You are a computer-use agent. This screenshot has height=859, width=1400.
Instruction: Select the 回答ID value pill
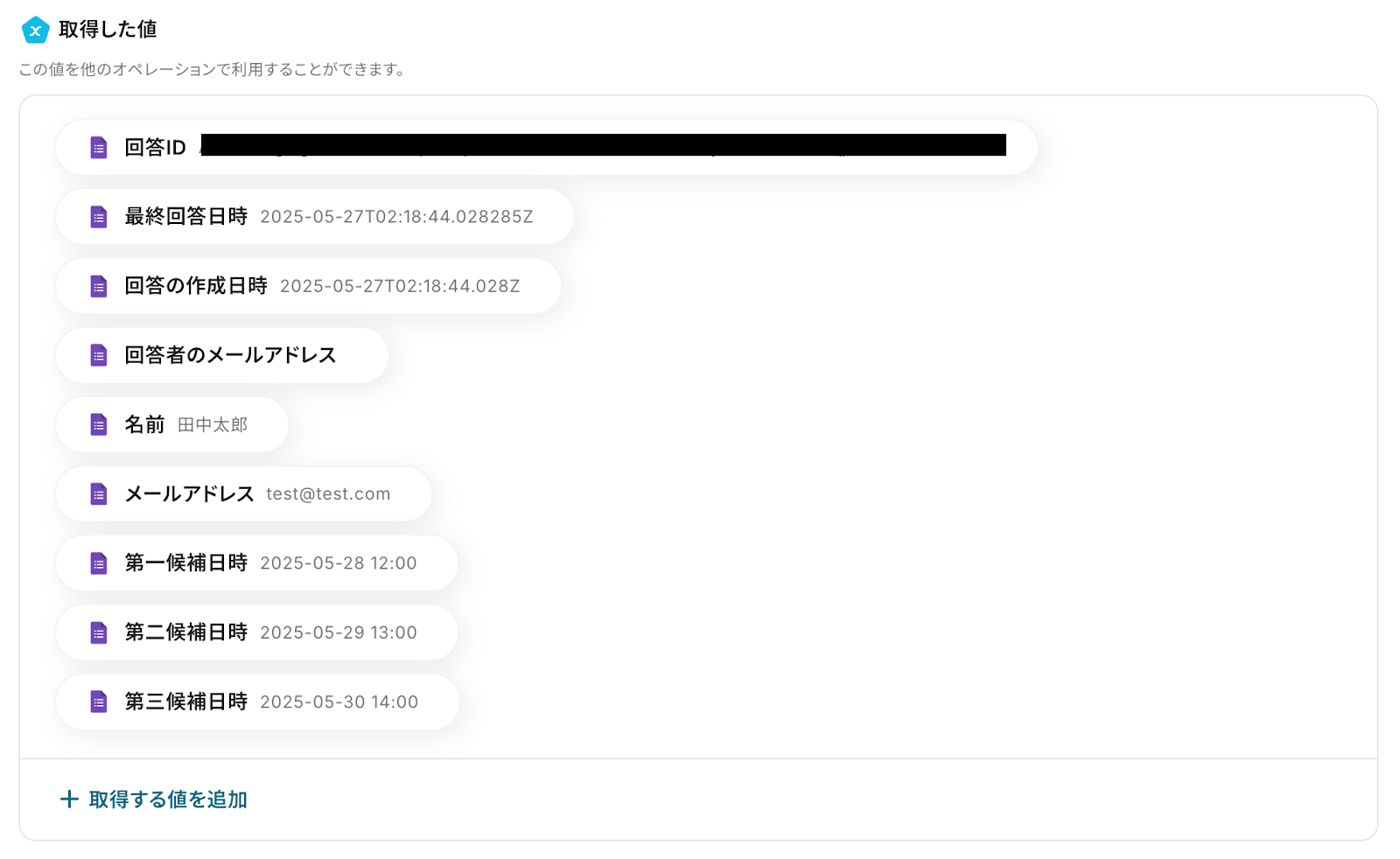[x=547, y=148]
